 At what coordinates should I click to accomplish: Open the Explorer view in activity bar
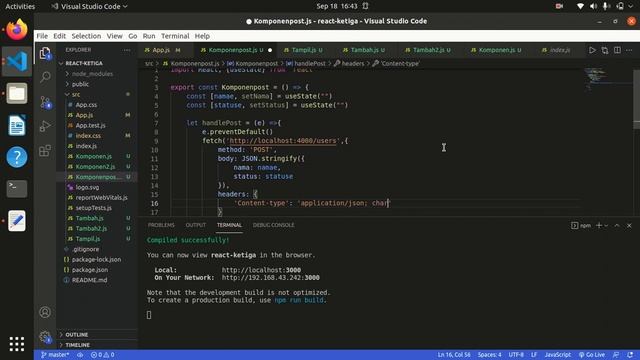click(45, 53)
